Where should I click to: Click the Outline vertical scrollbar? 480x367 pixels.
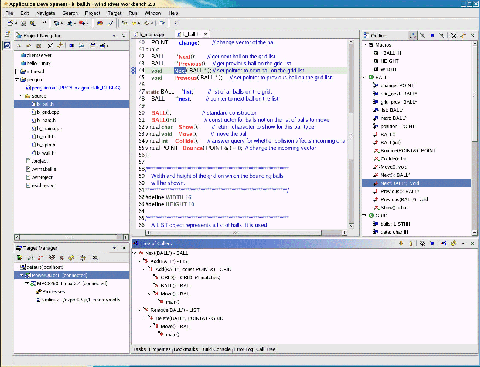(474, 138)
